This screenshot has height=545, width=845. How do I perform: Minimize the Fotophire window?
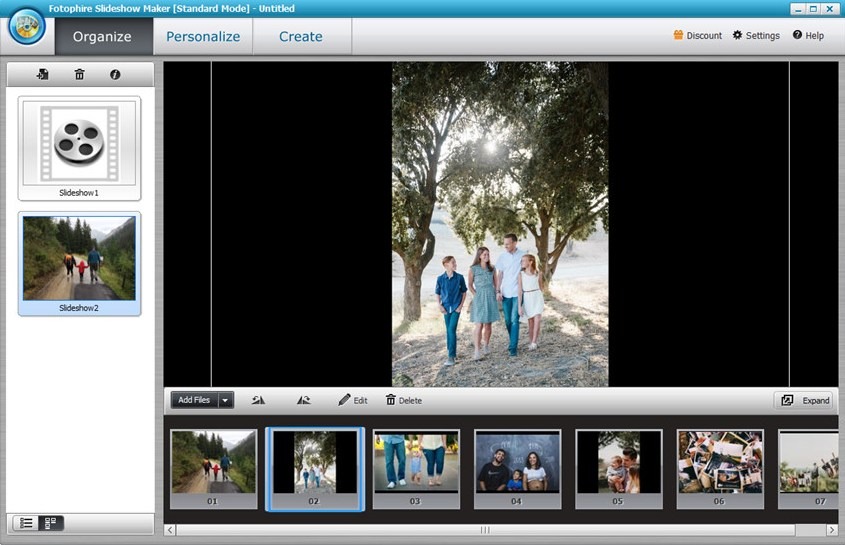point(799,9)
